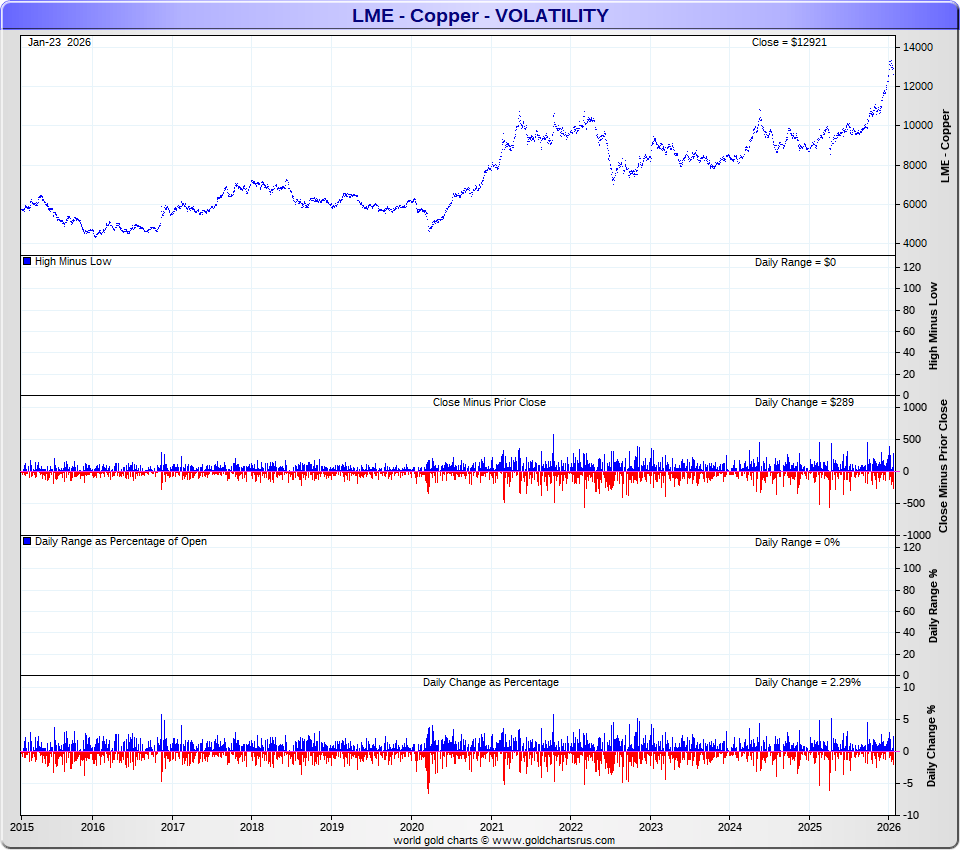Click the Daily Change = 2.29% readout
Screen dimensions: 960x850
(807, 682)
